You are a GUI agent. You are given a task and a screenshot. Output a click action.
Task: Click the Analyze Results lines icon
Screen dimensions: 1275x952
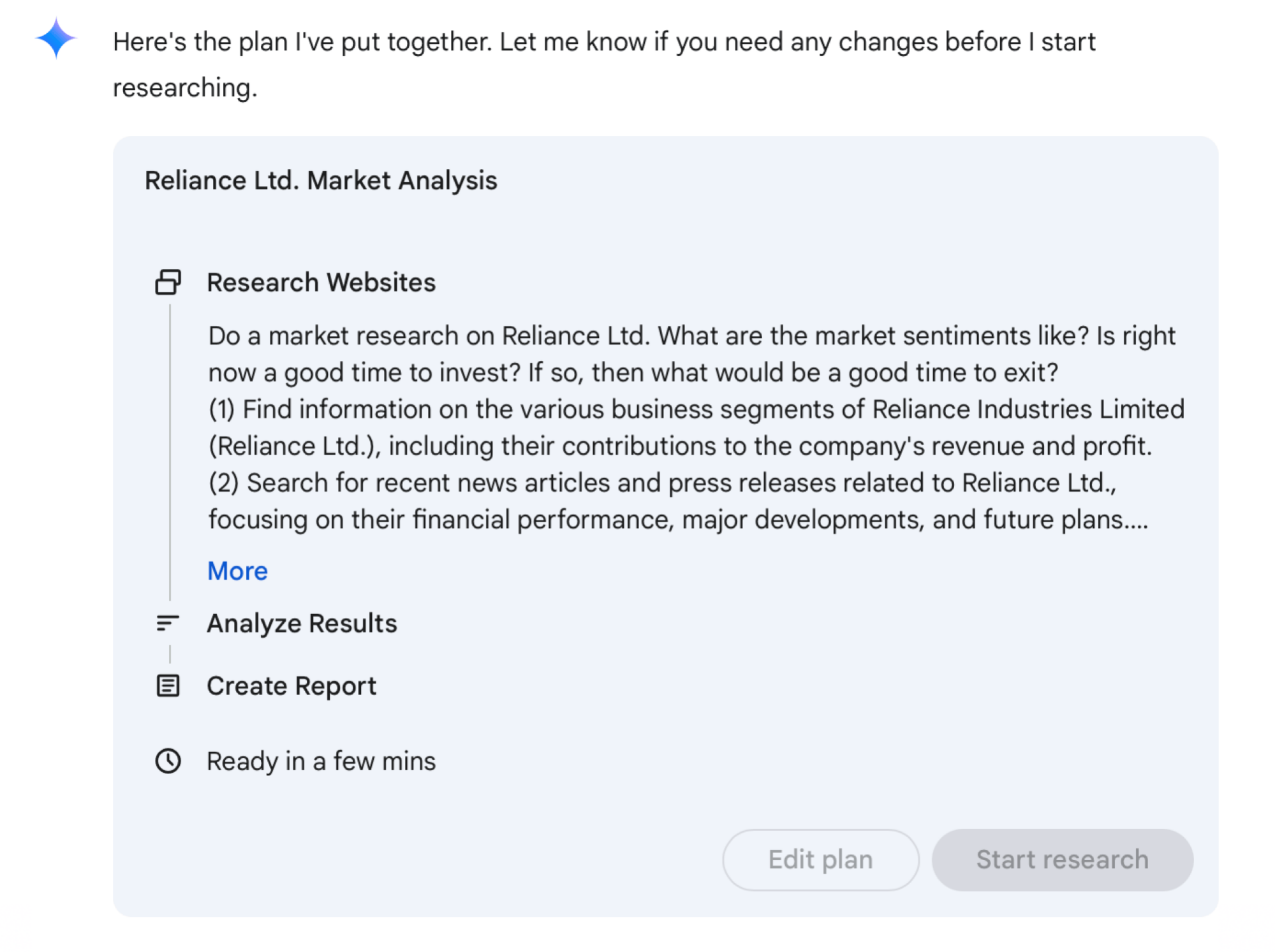168,623
